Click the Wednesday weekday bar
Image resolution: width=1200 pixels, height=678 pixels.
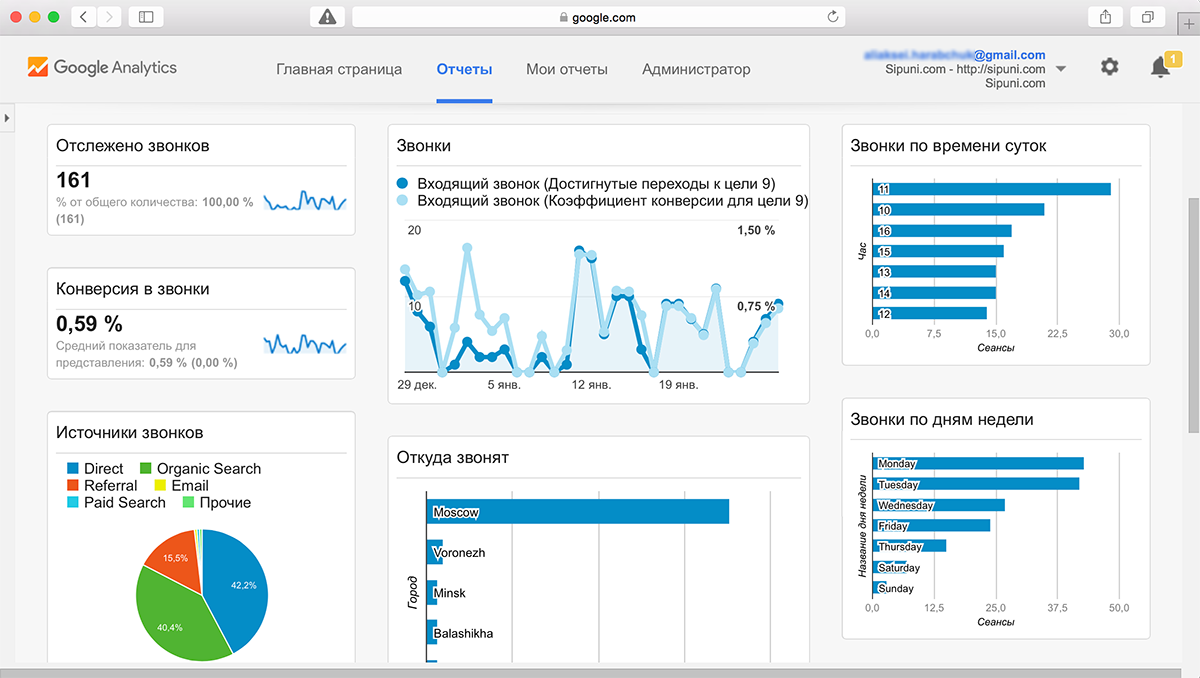click(x=940, y=505)
